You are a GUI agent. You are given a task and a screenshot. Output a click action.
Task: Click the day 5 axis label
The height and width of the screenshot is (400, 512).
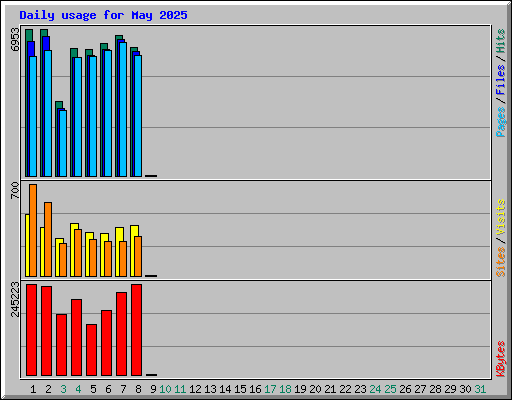(x=93, y=389)
